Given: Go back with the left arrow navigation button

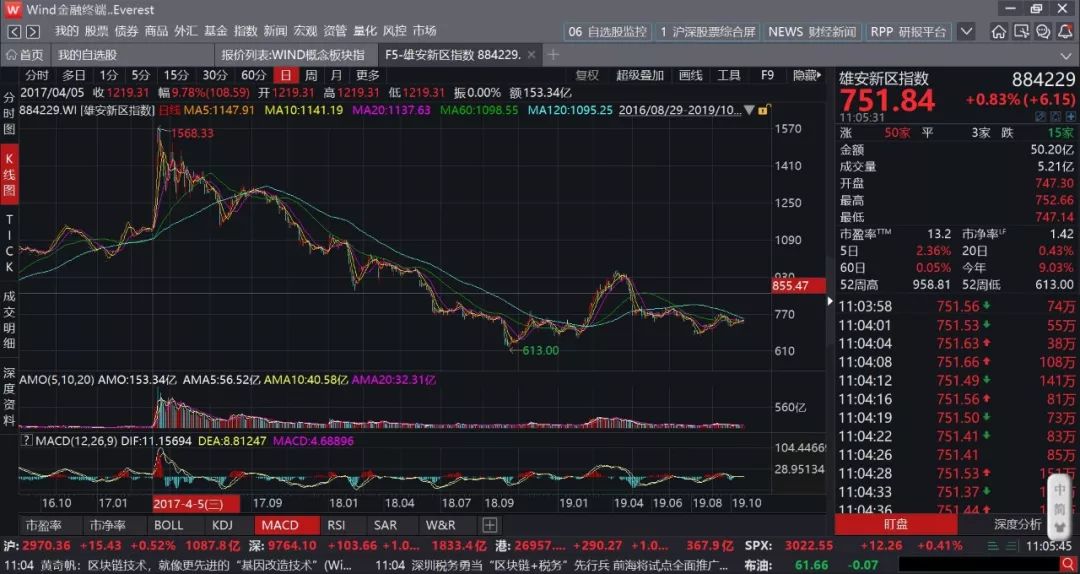Looking at the screenshot, I should [x=14, y=32].
